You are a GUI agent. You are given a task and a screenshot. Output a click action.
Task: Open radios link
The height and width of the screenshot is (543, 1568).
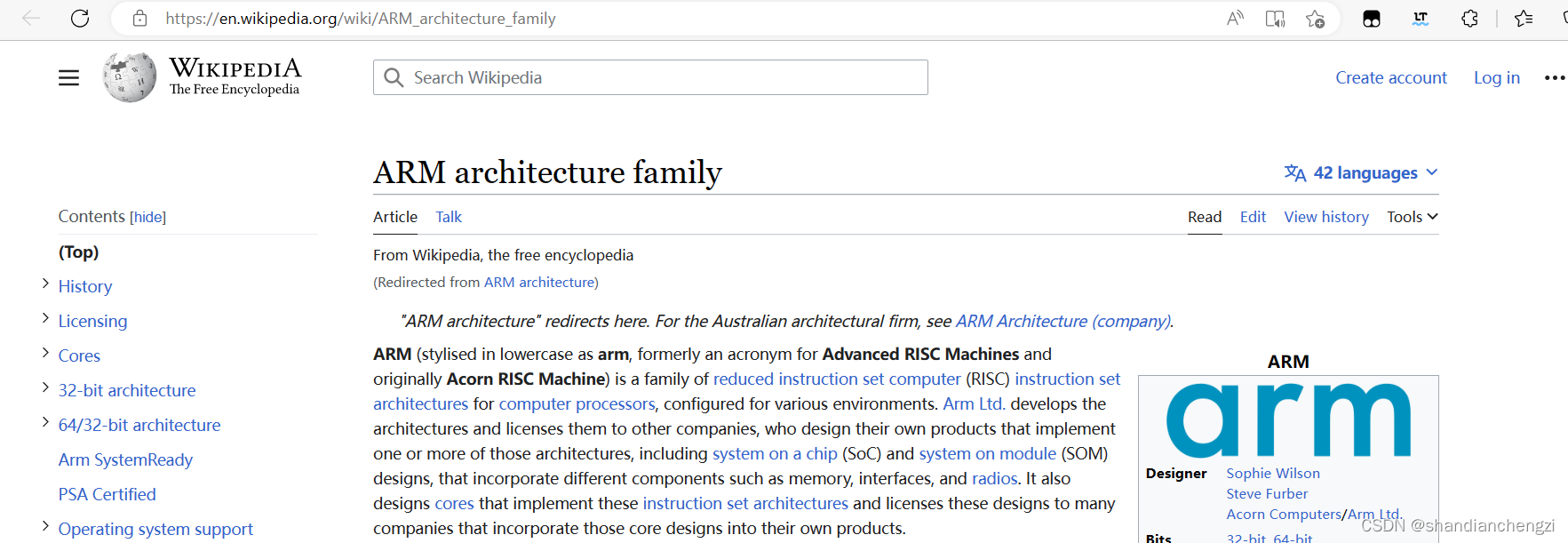click(994, 478)
